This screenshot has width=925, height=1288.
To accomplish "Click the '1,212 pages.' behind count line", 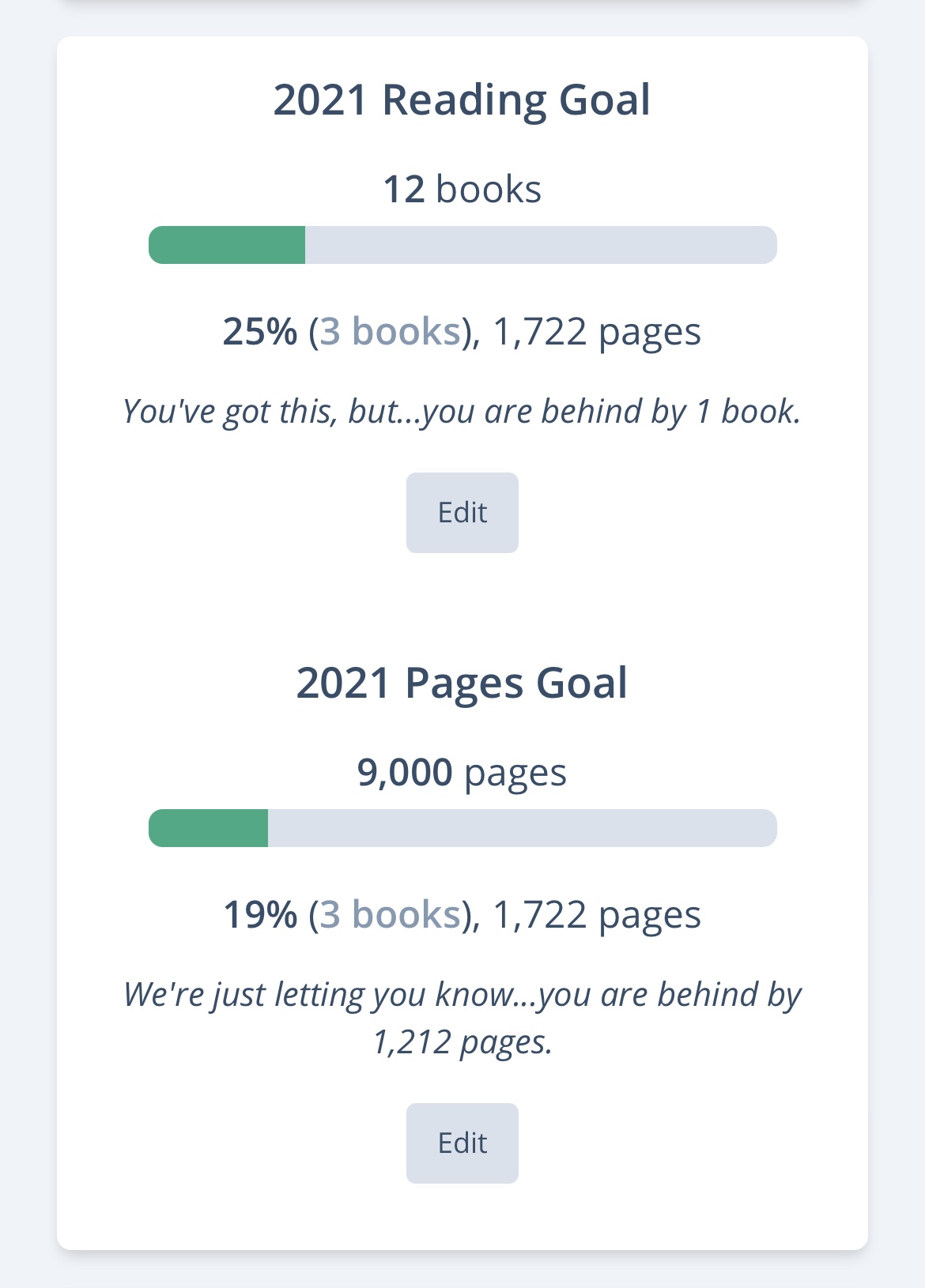I will pyautogui.click(x=462, y=1043).
